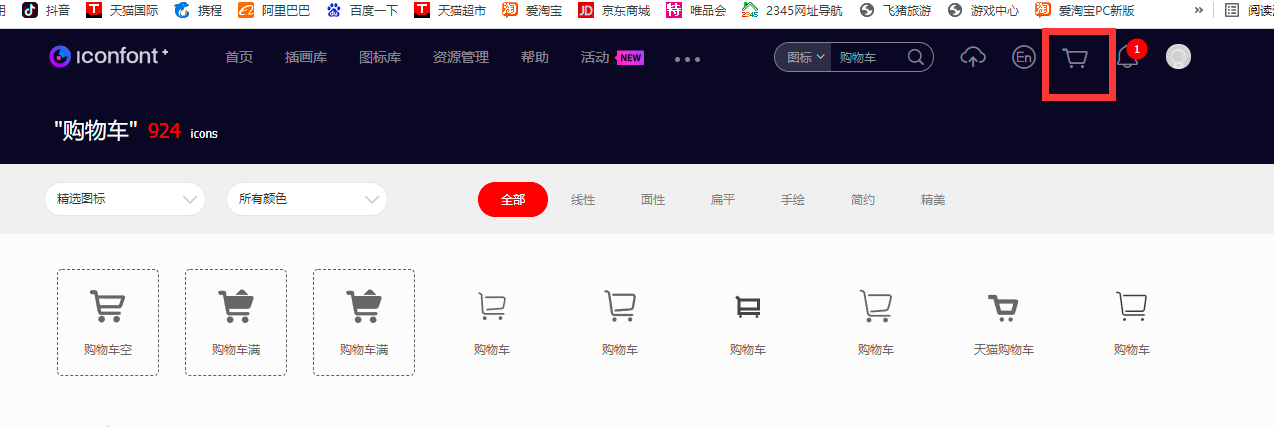
Task: Open the 百度一下 bookmark
Action: (362, 11)
